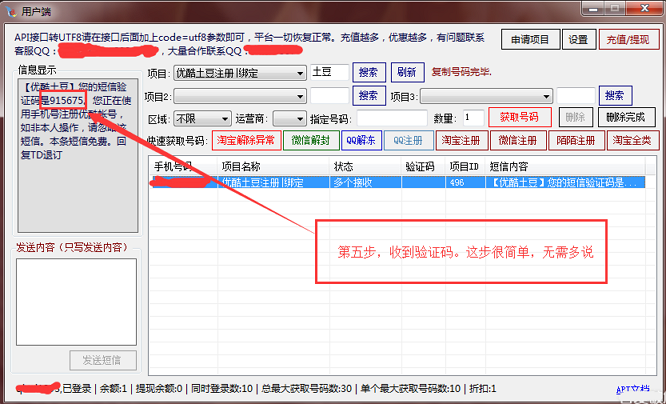Click 搜索 button for 项目2
The image size is (666, 404).
(x=368, y=96)
